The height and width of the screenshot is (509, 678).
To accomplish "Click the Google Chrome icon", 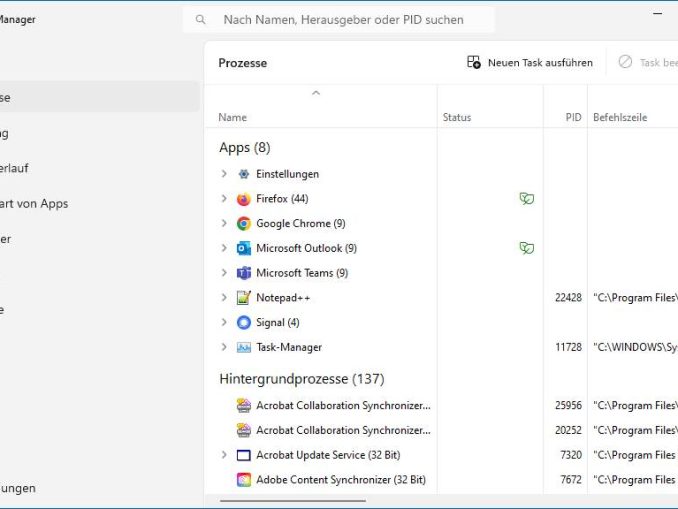I will click(x=244, y=224).
